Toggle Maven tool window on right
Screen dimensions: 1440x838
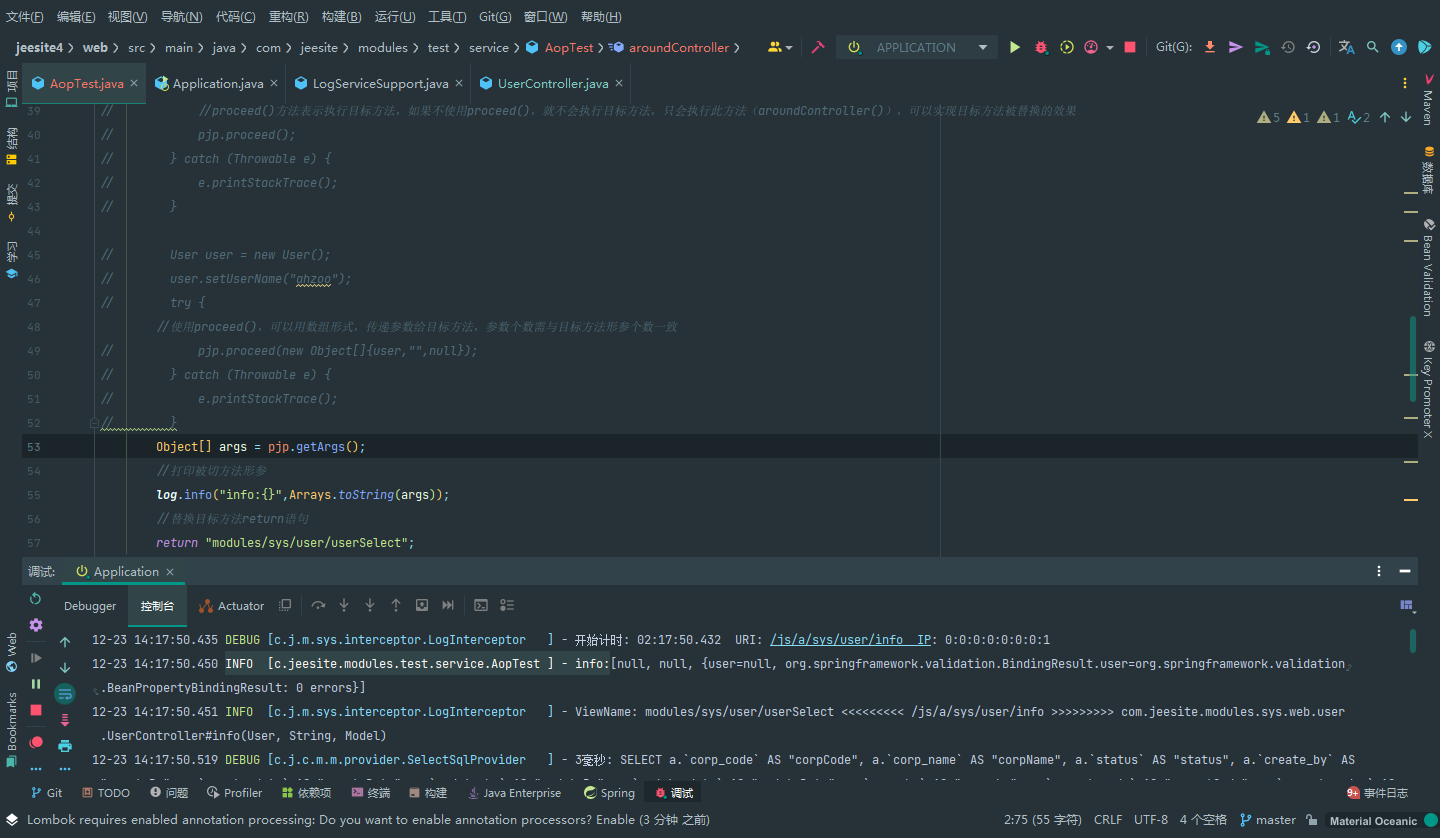[x=1428, y=100]
